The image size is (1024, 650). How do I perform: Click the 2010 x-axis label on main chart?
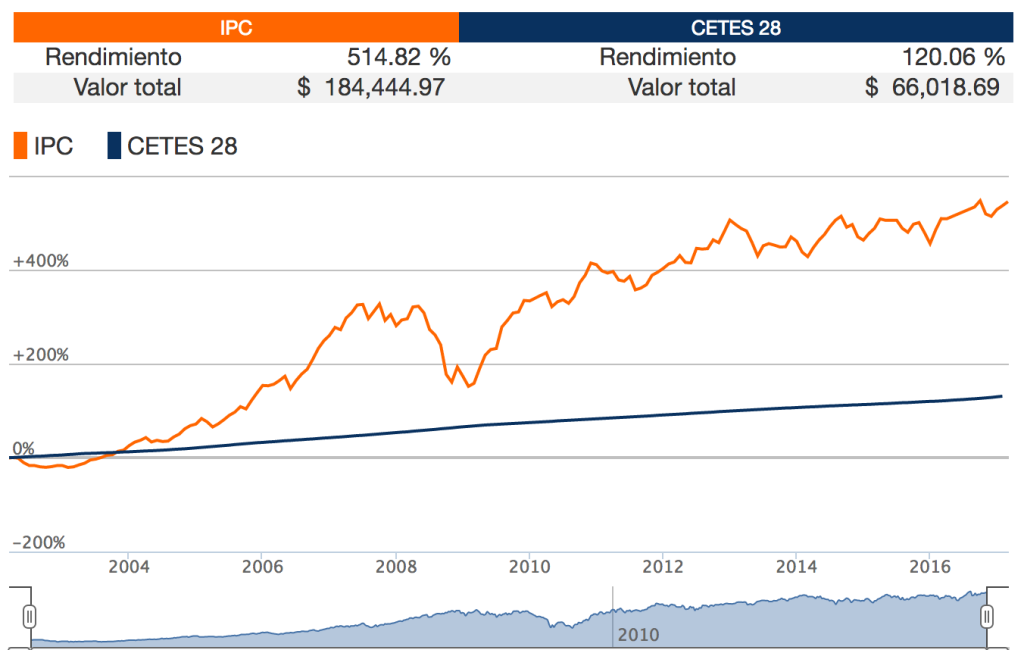pos(530,566)
